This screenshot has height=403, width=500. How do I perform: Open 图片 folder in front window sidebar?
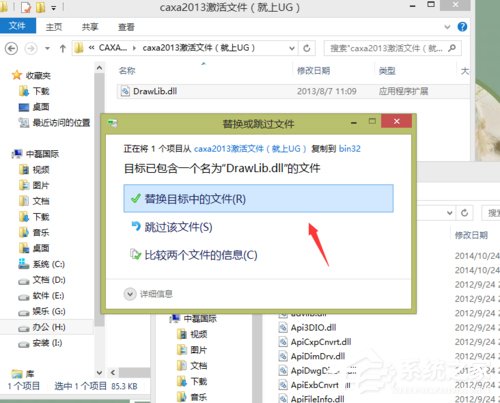[34, 185]
